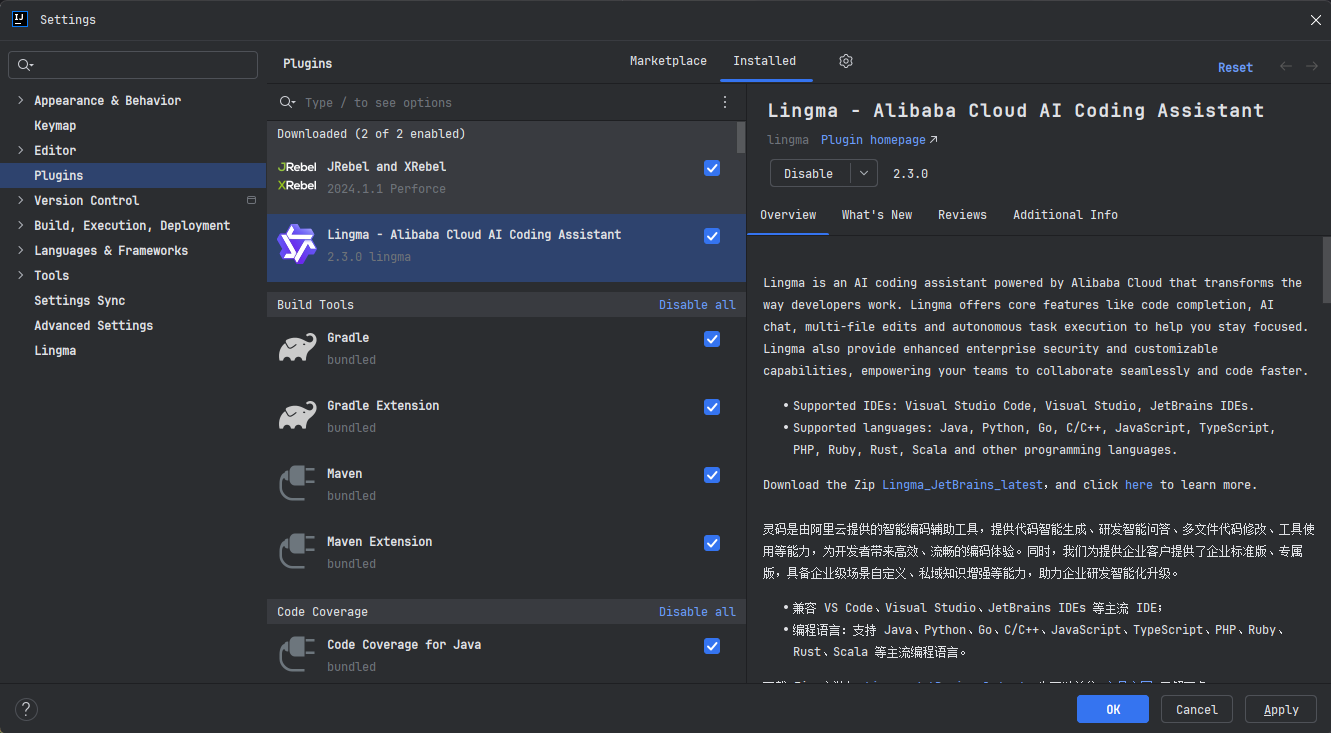The width and height of the screenshot is (1331, 733).
Task: Click the Reset link
Action: click(1235, 67)
